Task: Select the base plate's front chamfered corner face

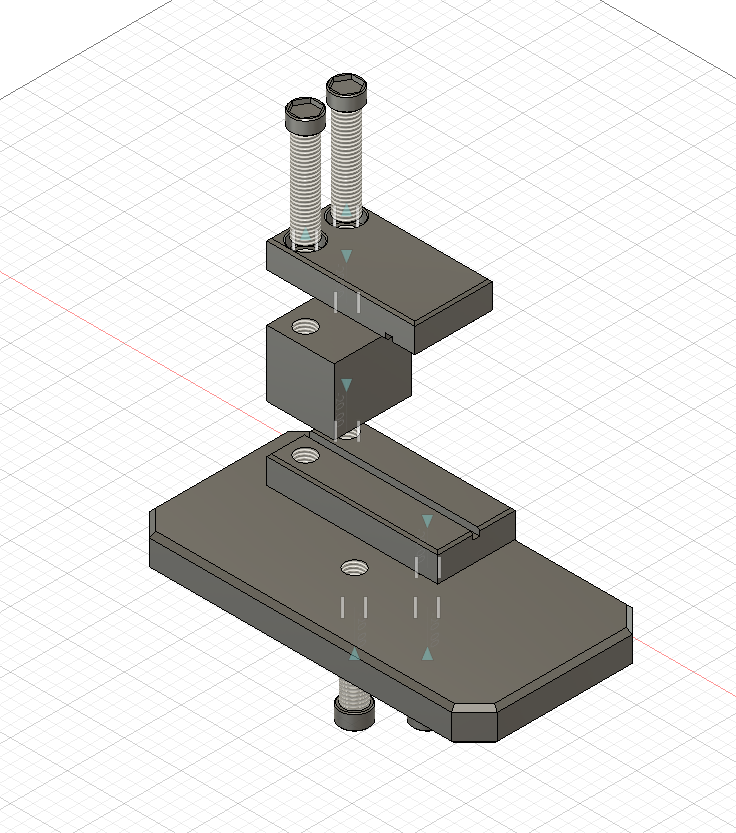Action: (474, 724)
